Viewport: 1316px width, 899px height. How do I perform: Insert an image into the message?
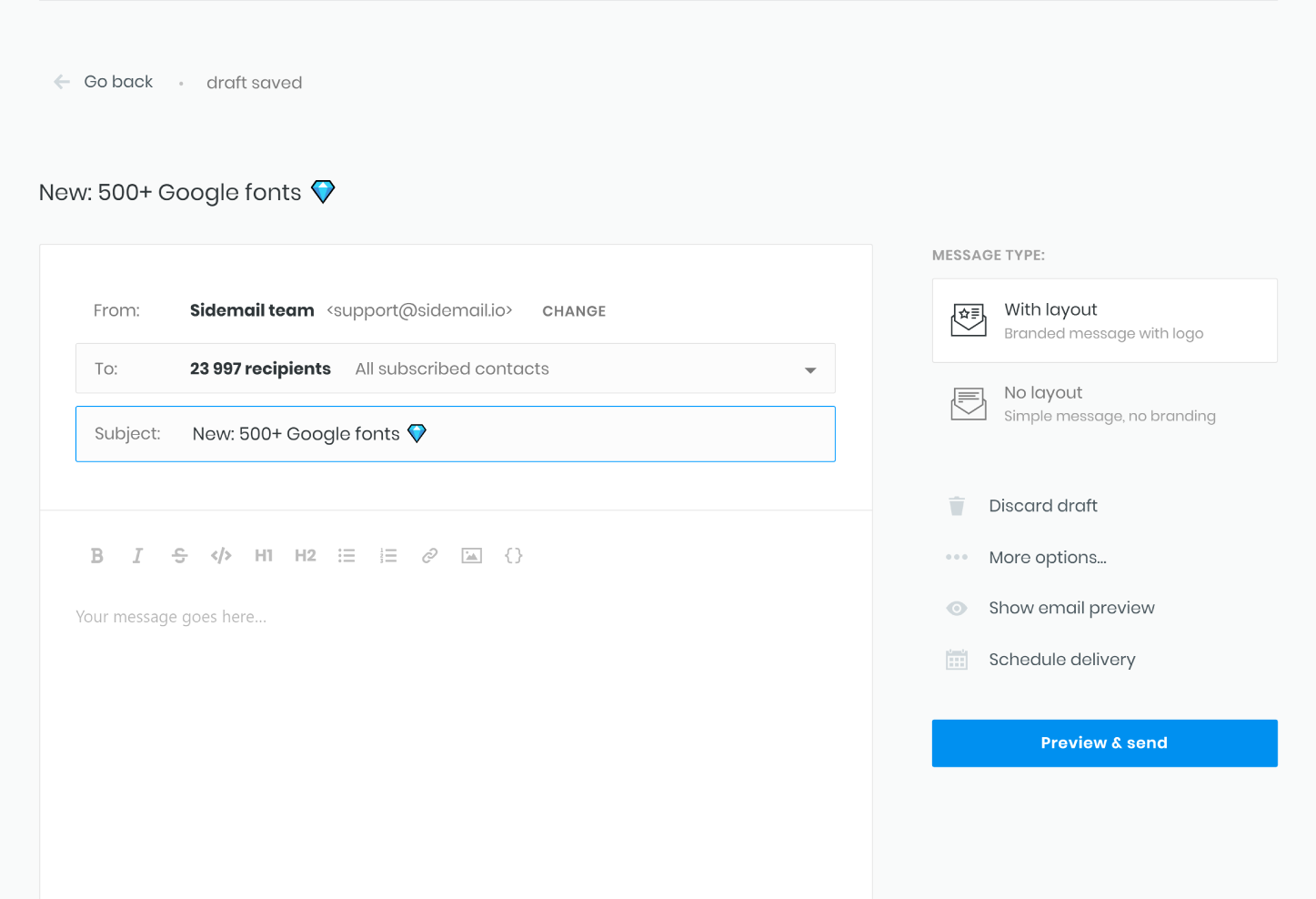[x=471, y=556]
